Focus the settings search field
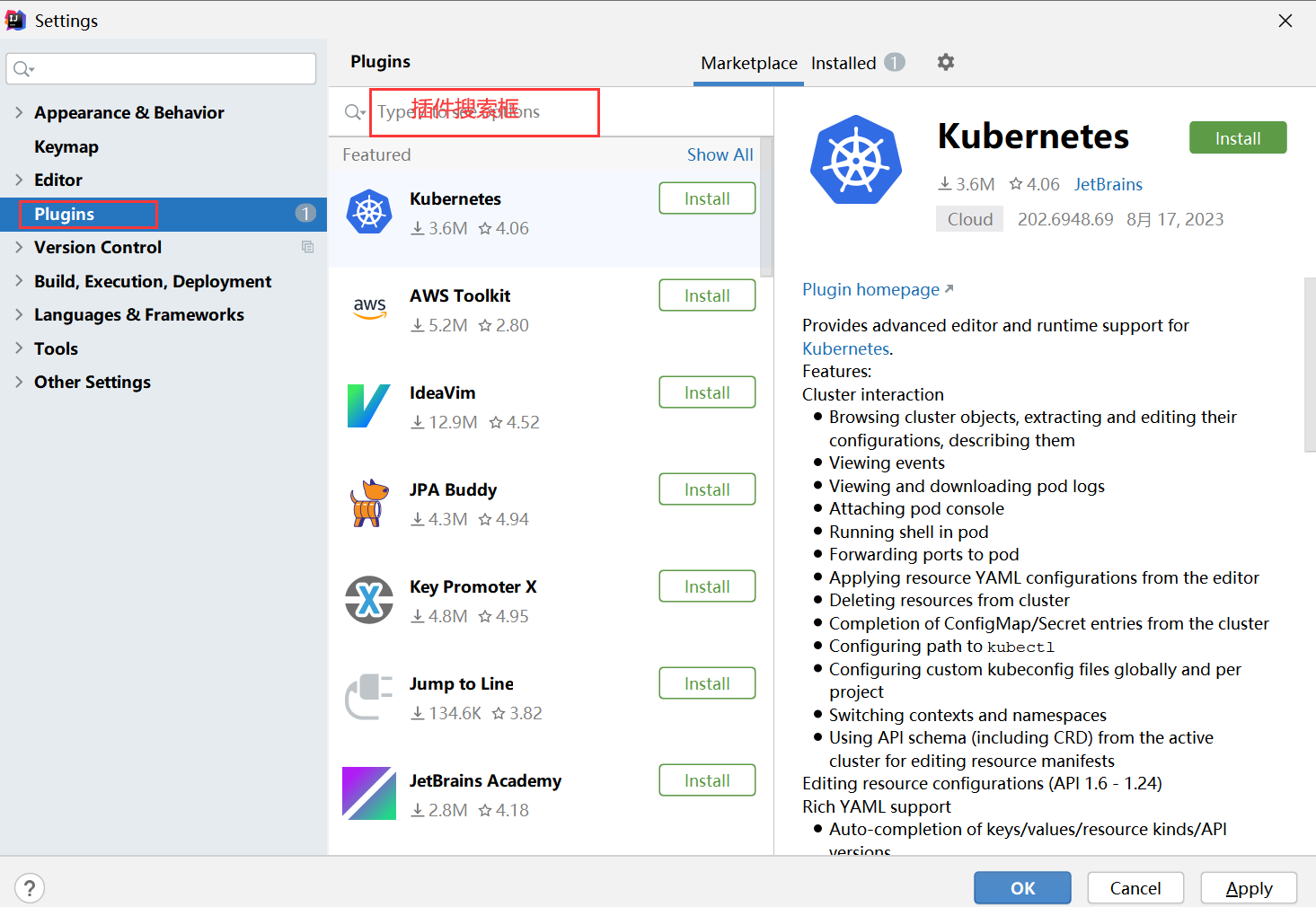 (162, 69)
